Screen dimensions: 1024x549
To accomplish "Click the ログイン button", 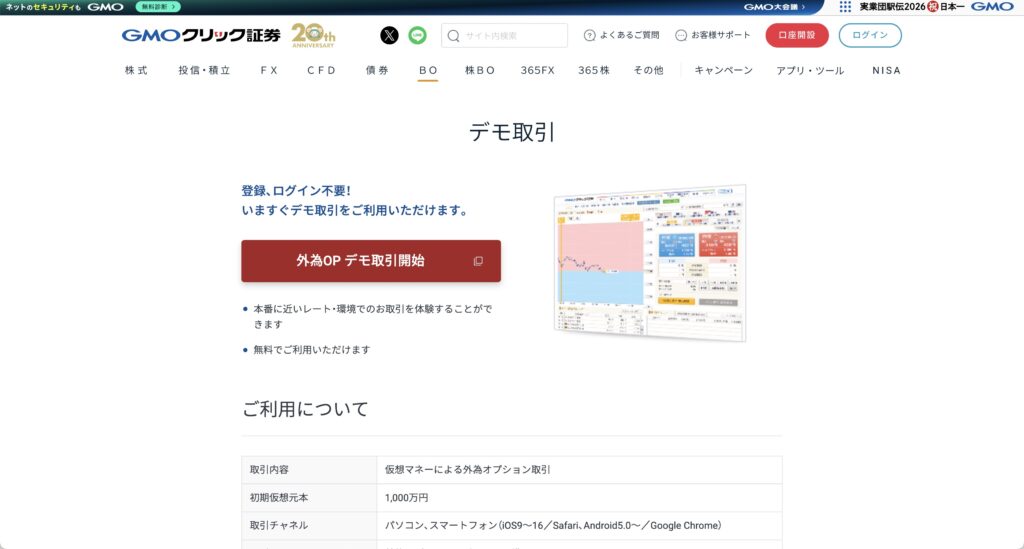I will [869, 35].
